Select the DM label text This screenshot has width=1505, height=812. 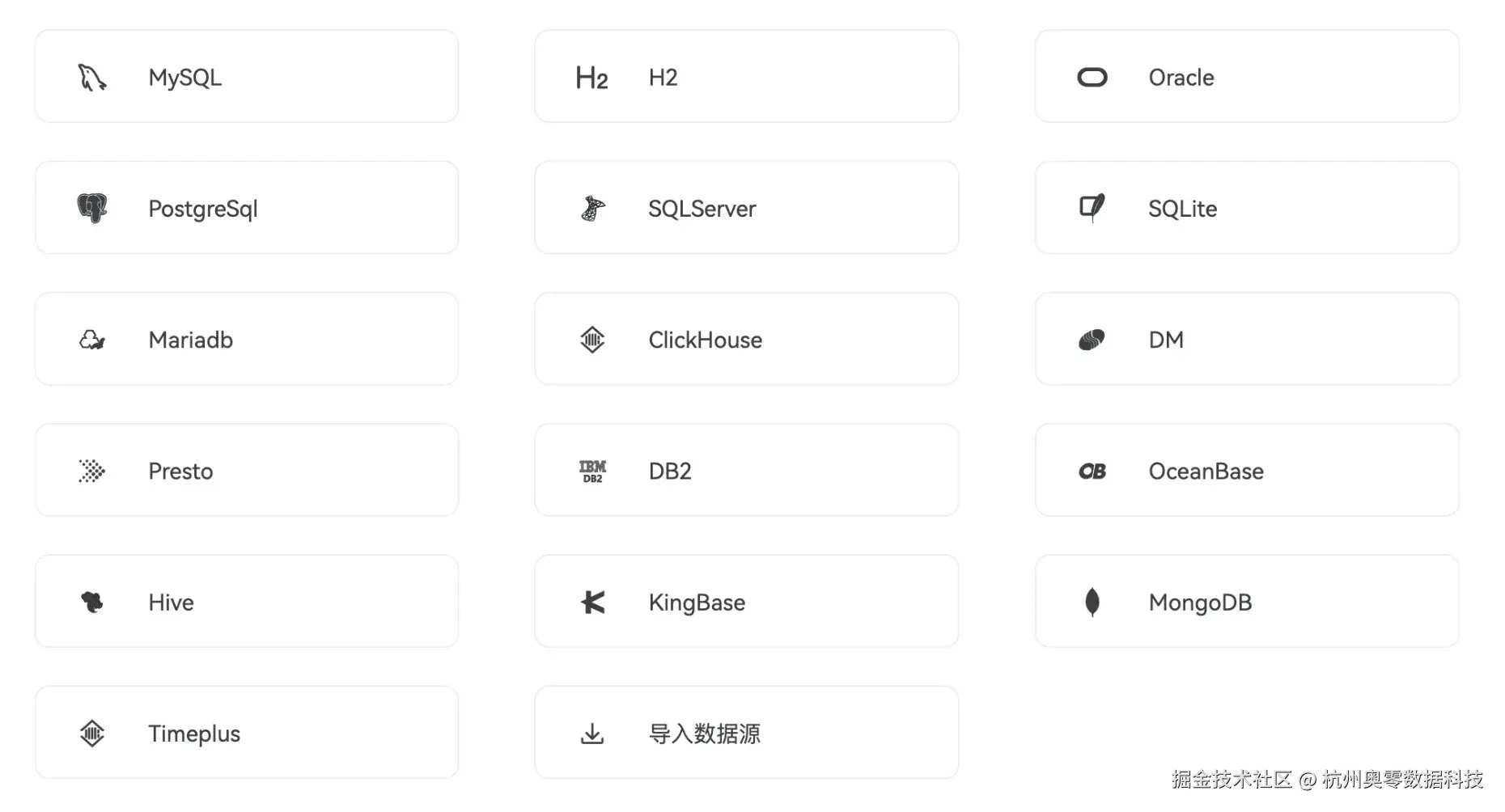pyautogui.click(x=1166, y=340)
